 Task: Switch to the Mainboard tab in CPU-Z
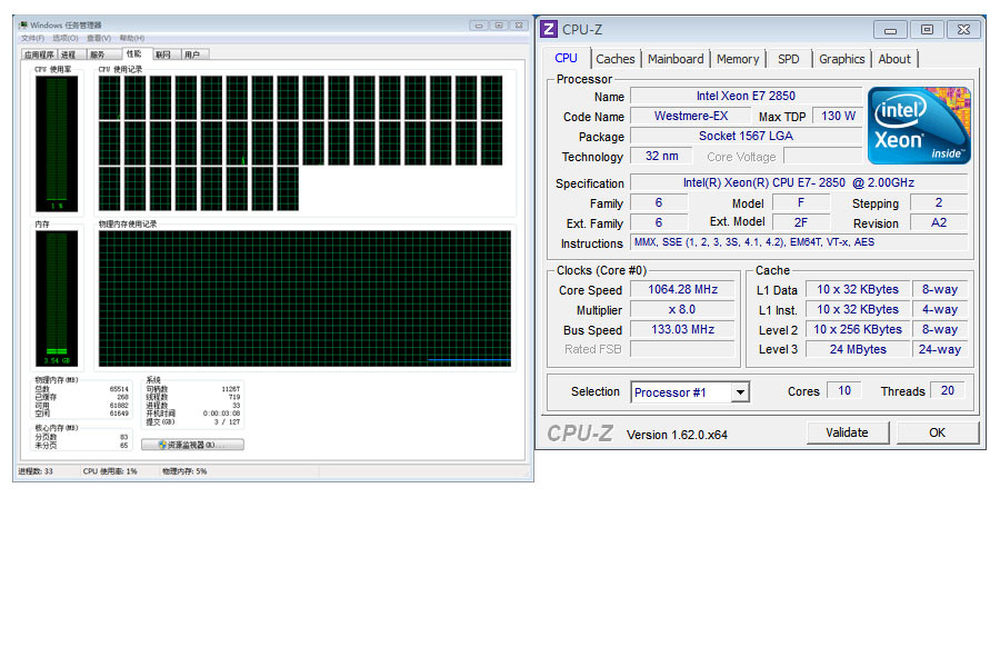click(x=675, y=59)
